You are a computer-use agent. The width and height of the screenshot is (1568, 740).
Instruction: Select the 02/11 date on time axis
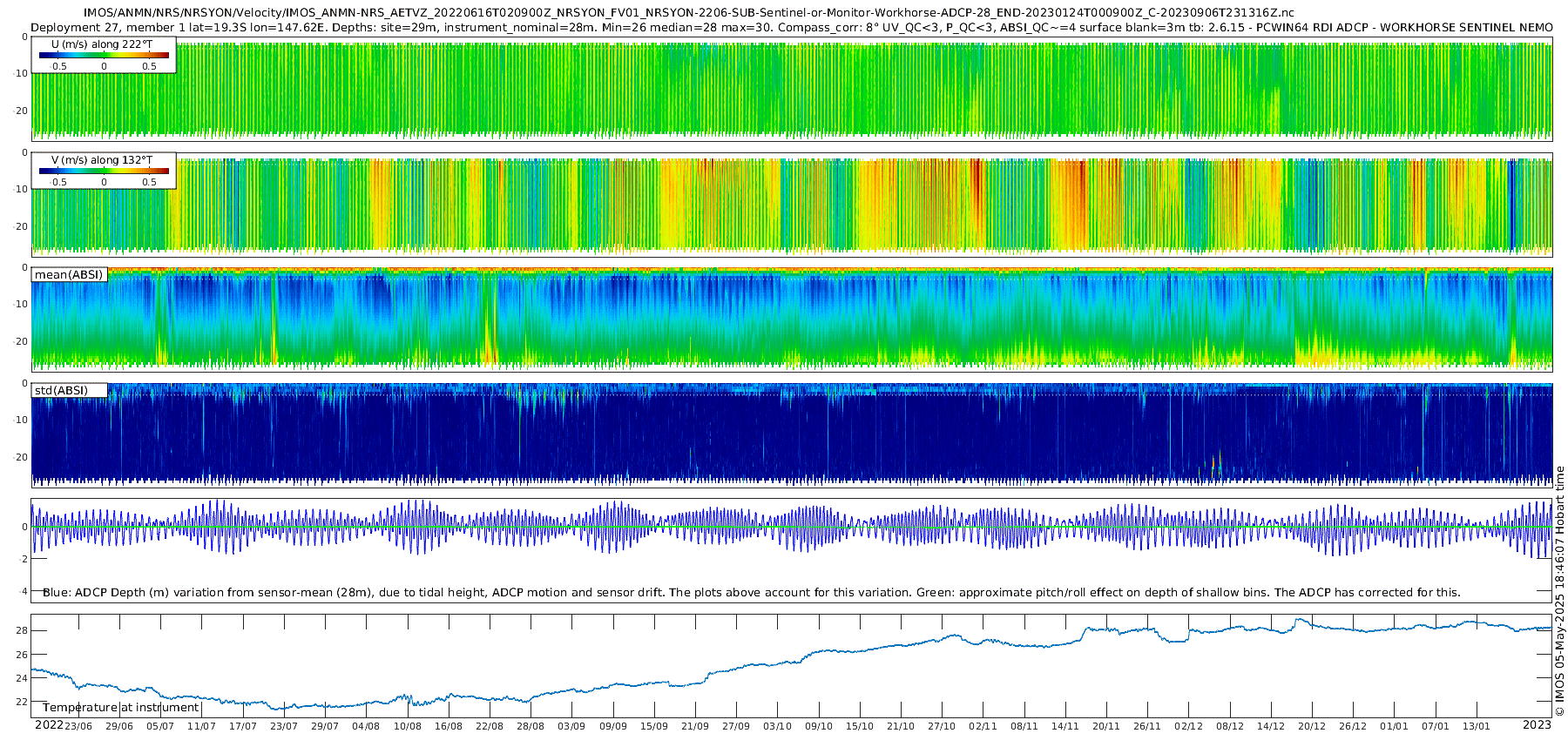point(983,726)
